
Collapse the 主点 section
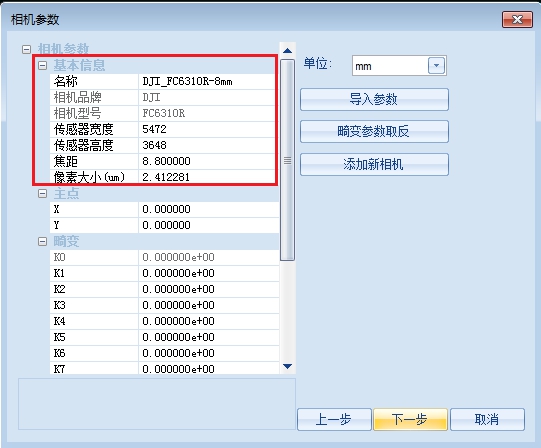pos(42,193)
